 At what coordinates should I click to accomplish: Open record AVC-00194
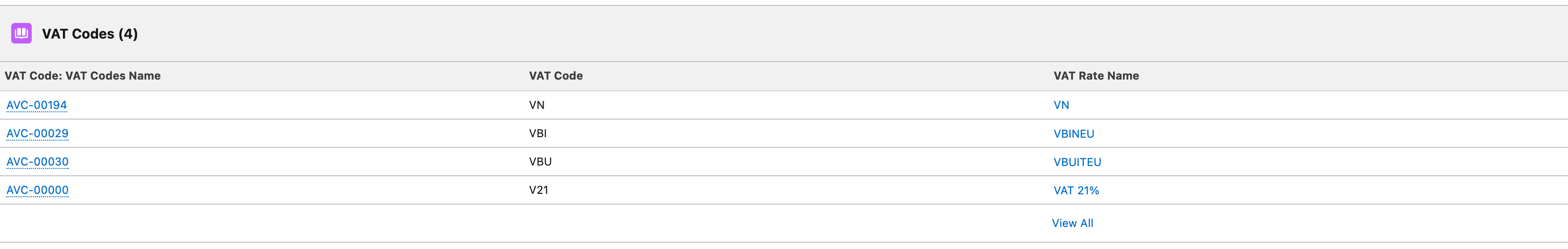click(37, 105)
